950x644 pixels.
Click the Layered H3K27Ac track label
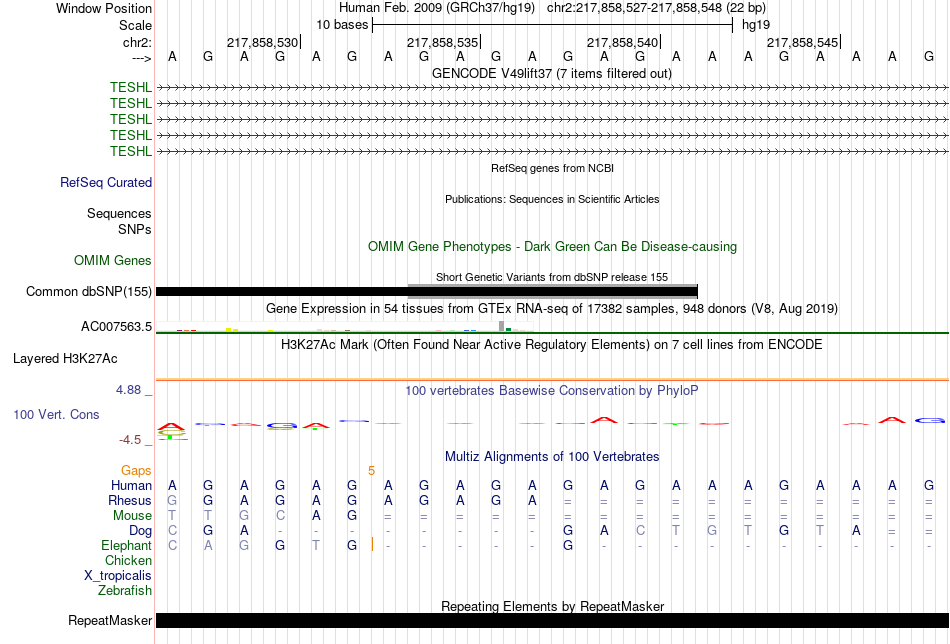coord(65,359)
